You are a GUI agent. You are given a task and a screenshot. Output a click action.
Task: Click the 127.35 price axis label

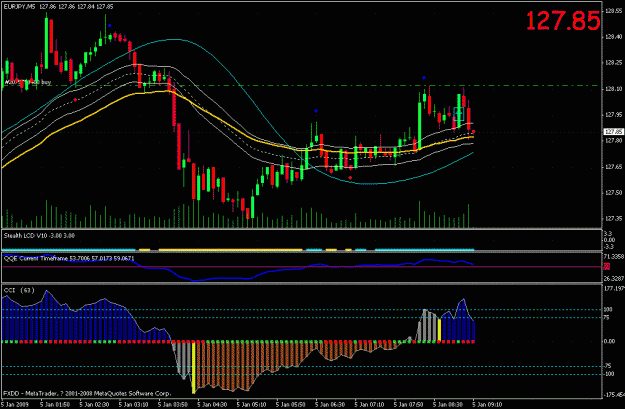614,218
